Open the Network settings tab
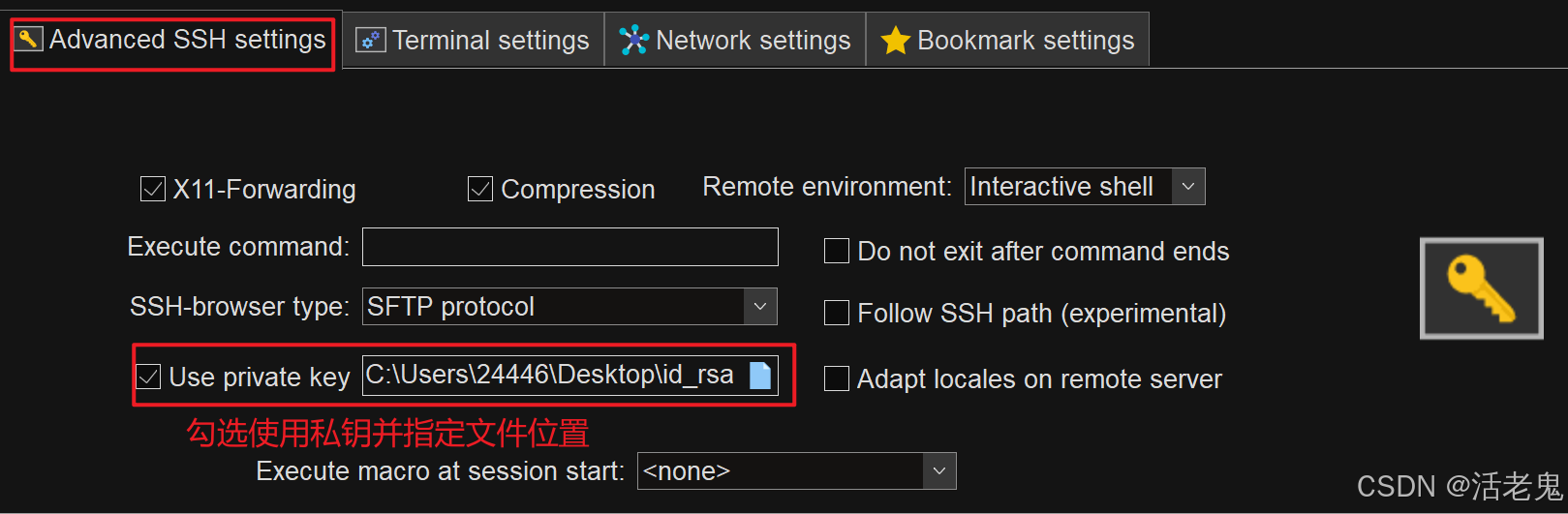 click(x=753, y=41)
